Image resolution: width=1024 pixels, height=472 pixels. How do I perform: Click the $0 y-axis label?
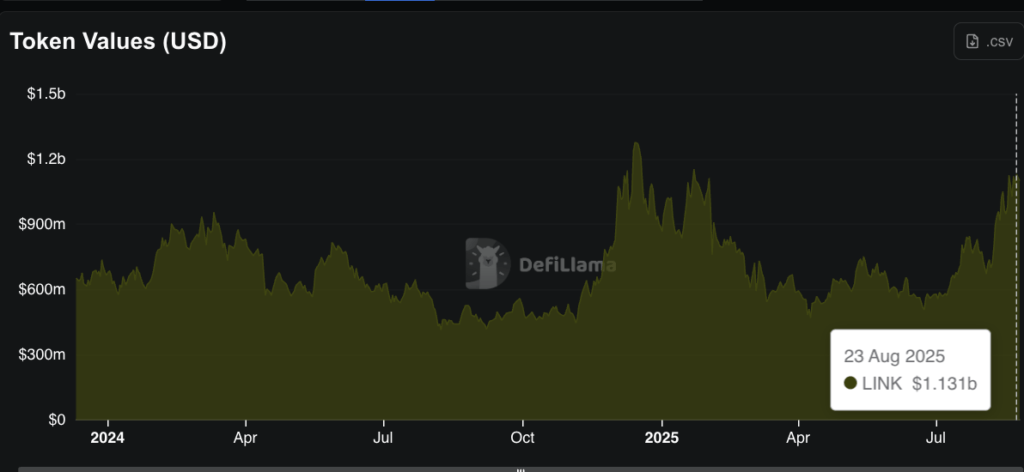pyautogui.click(x=55, y=420)
